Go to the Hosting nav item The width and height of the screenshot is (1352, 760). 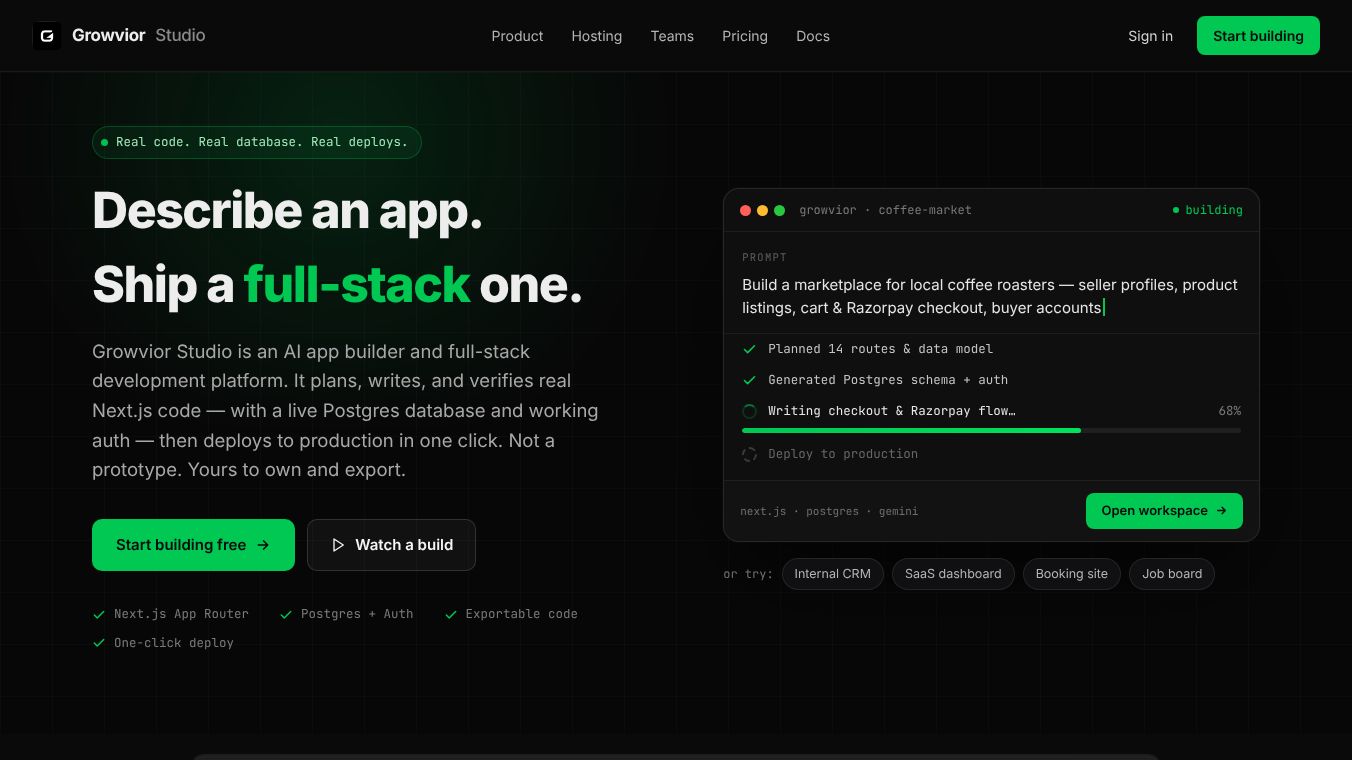[x=597, y=36]
